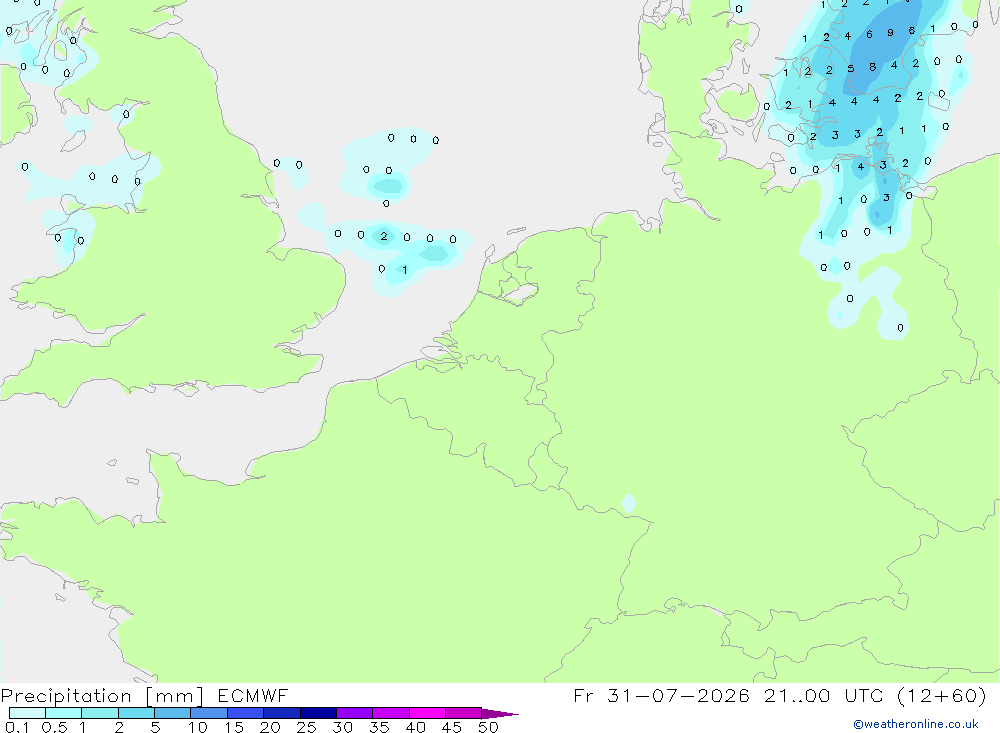Click the 'Precipitation [mm]' title text
The height and width of the screenshot is (733, 1000).
tap(102, 696)
